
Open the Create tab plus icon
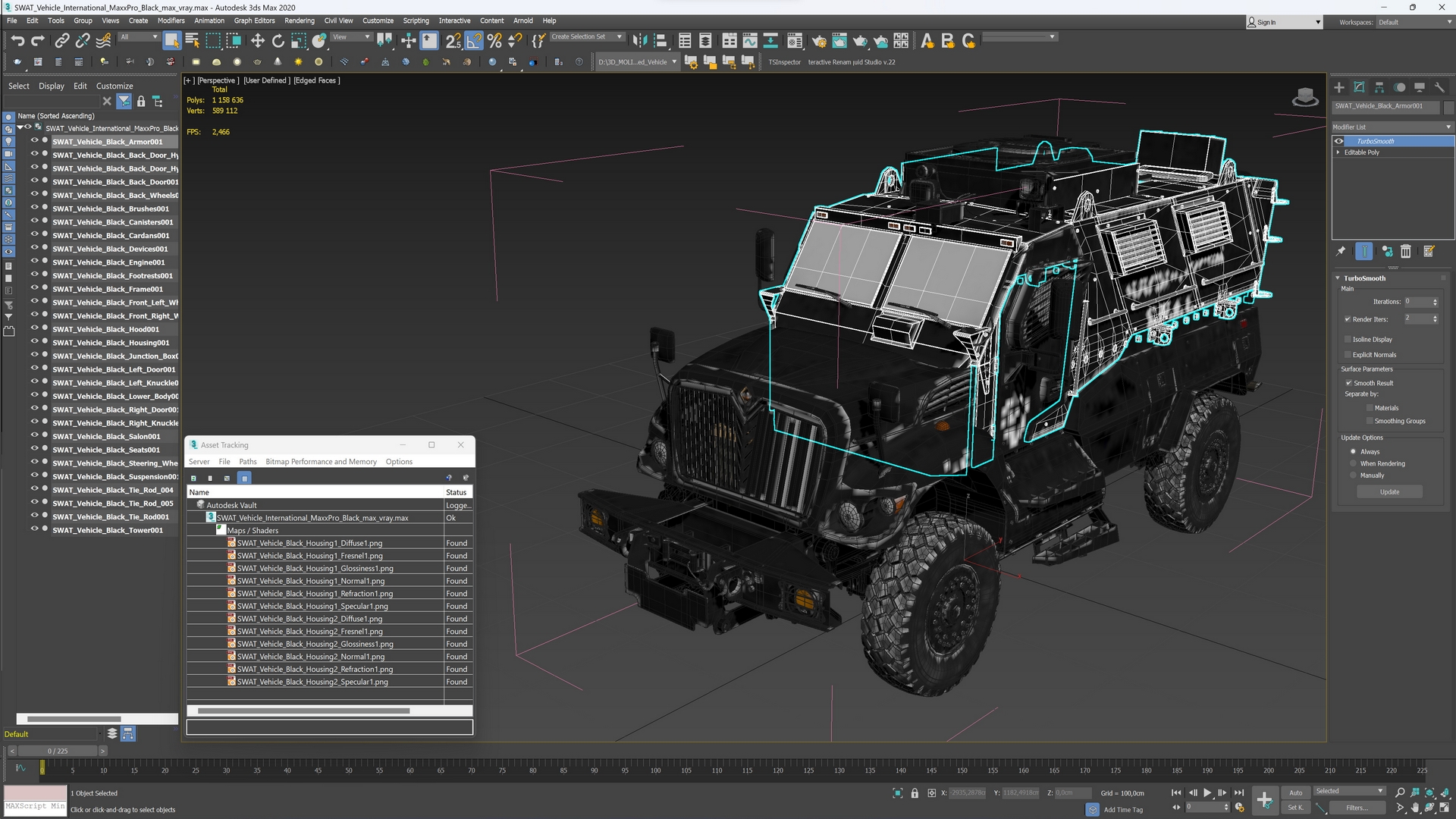pos(1339,87)
